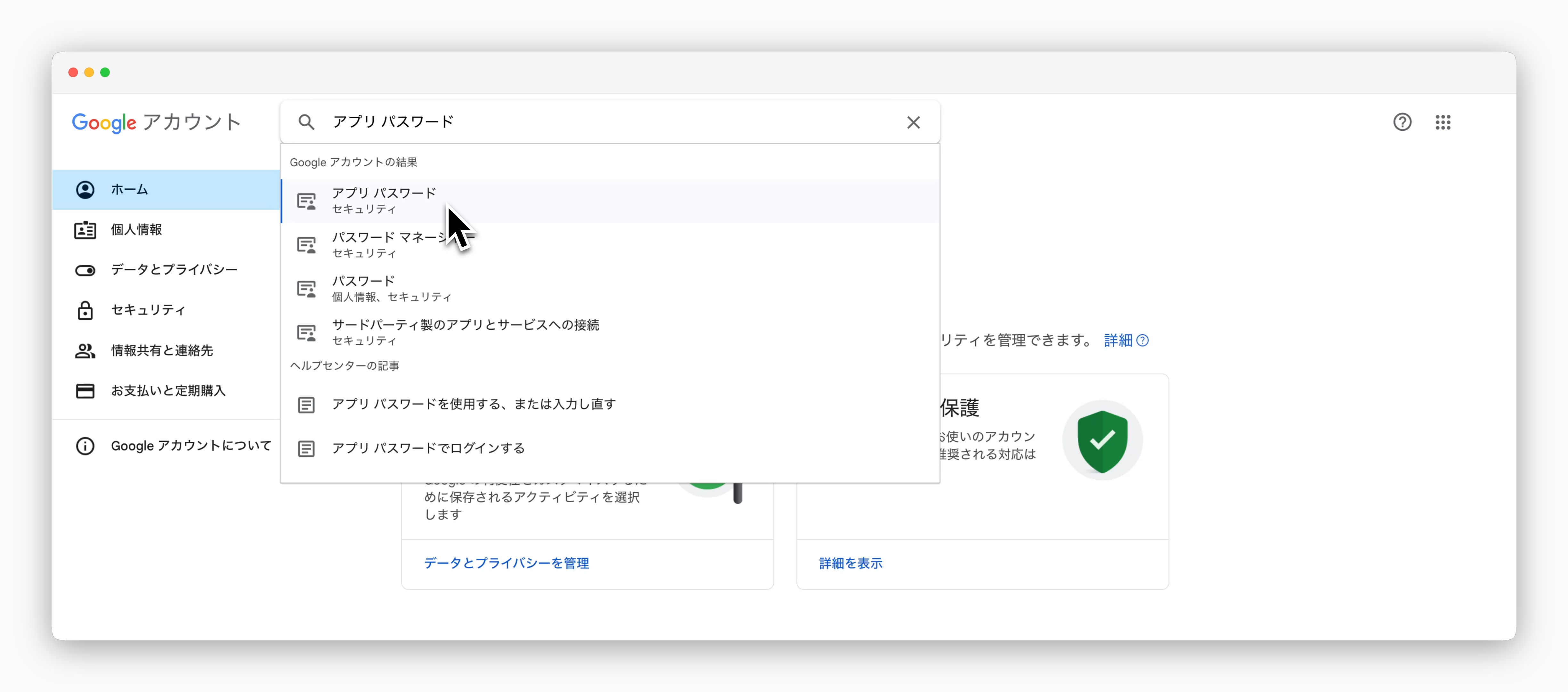This screenshot has width=1568, height=692.
Task: Click the macOS yellow minimize button
Action: [x=89, y=72]
